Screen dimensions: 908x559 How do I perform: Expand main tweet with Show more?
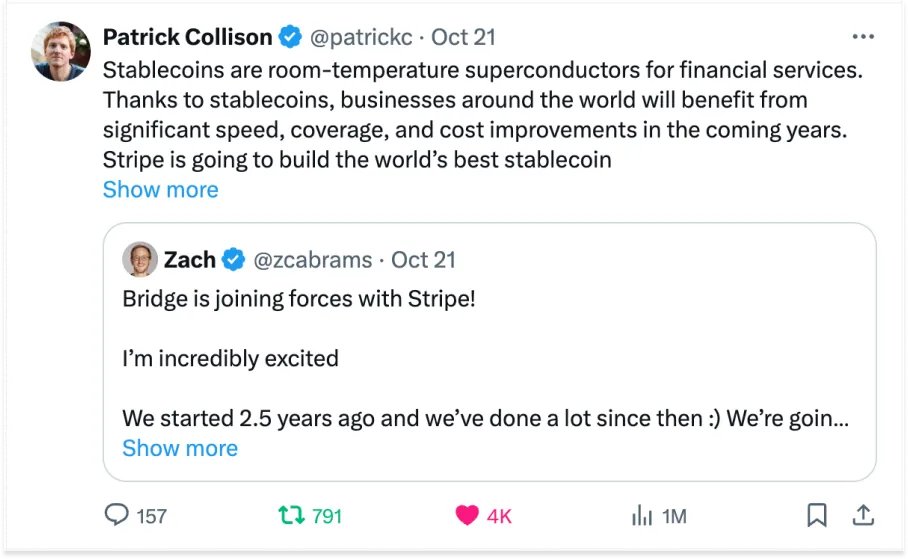pos(160,189)
